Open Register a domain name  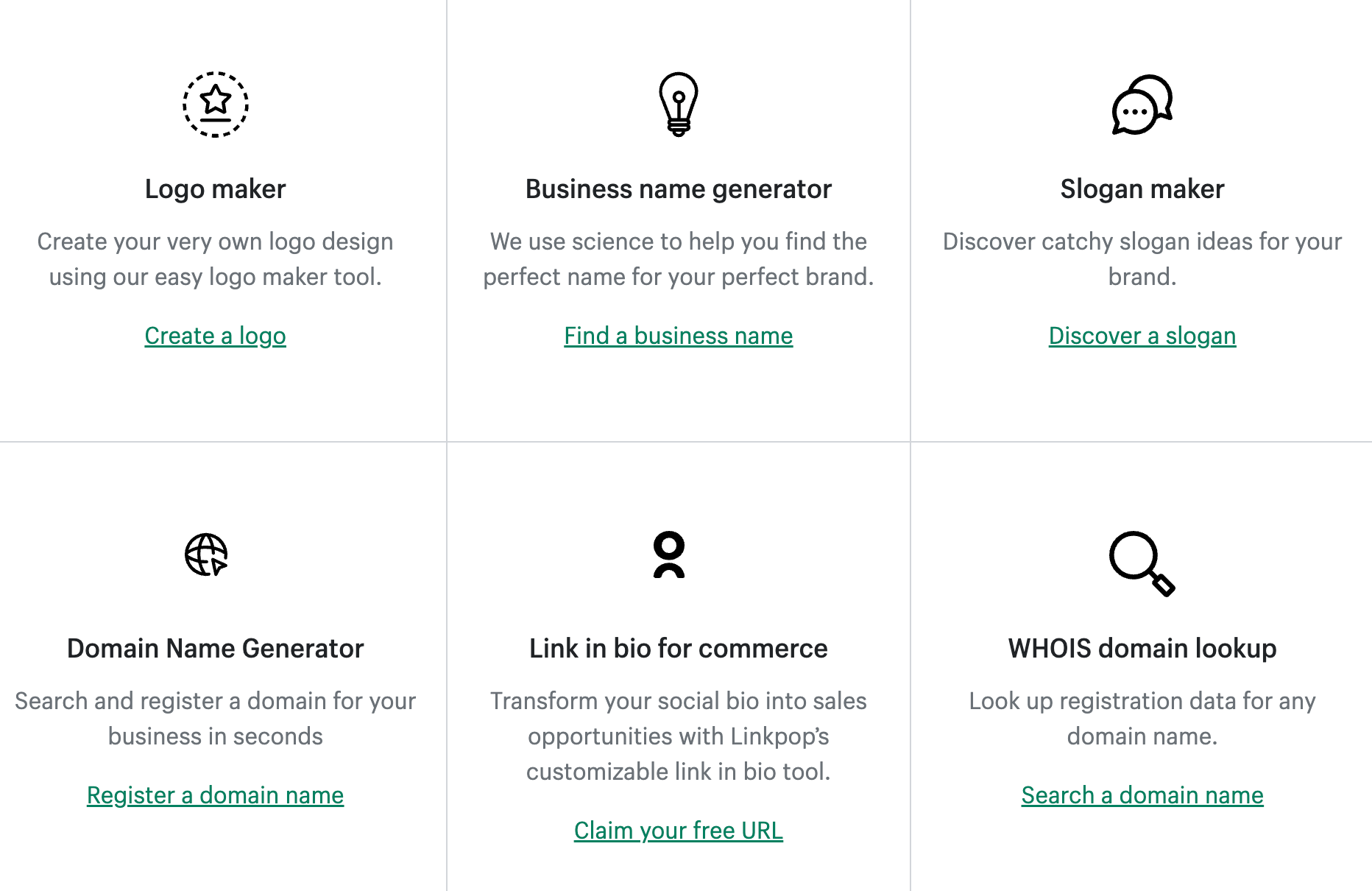coord(214,795)
